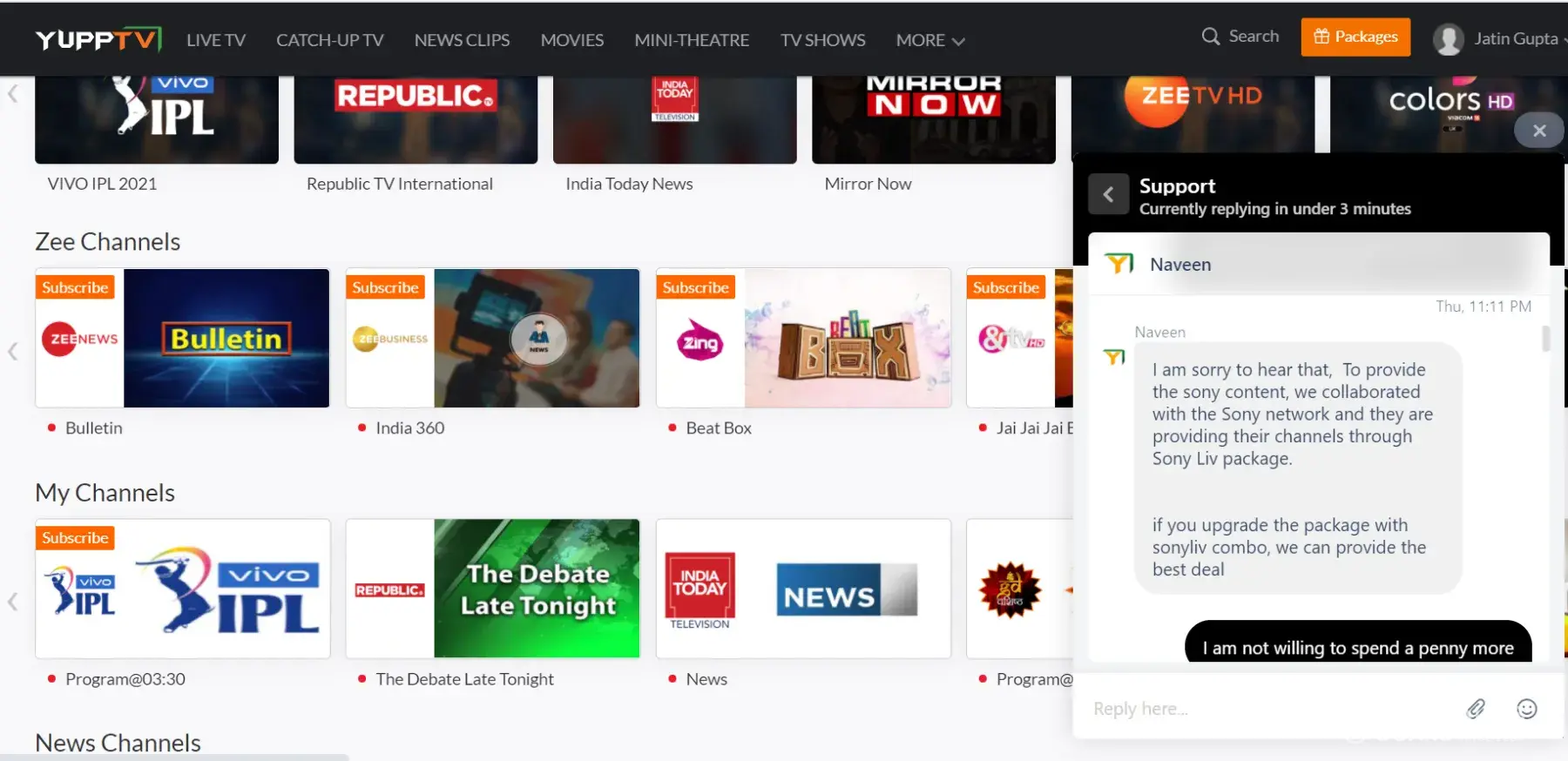Subscribe to the Zee News Bulletin channel

tap(75, 287)
